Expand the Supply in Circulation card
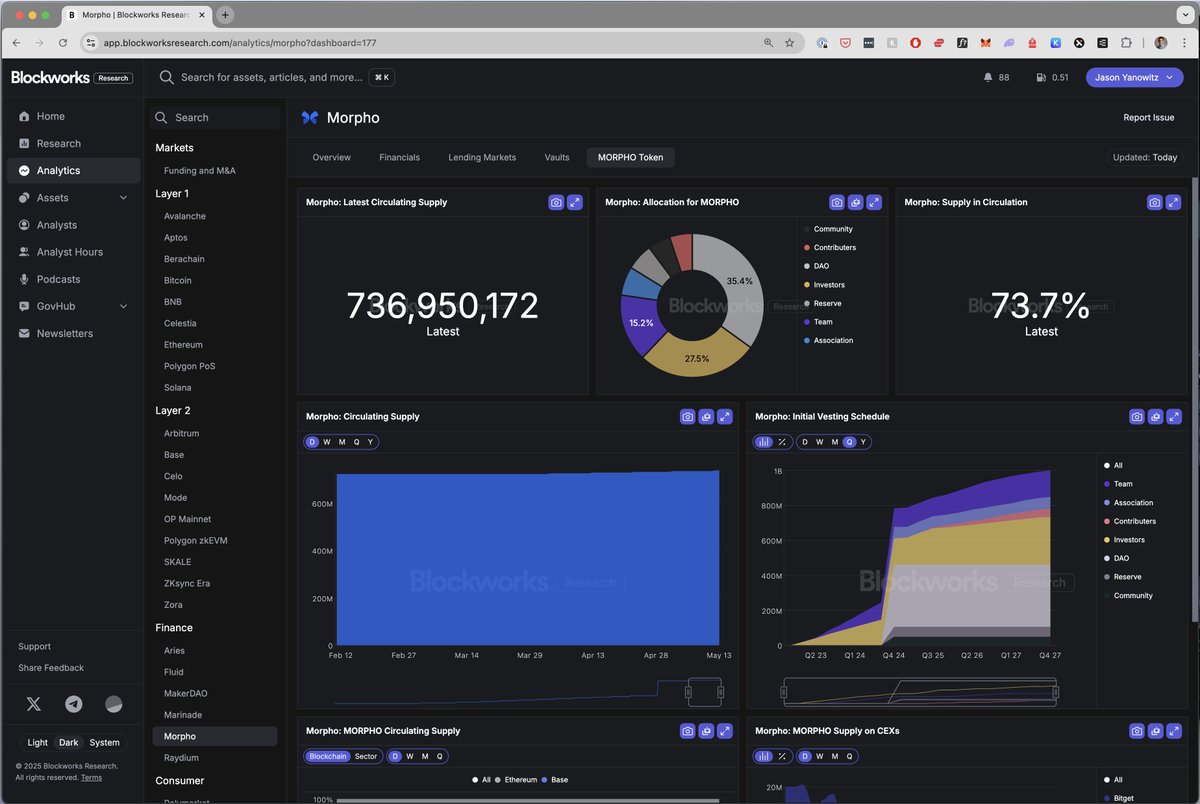Screen dimensions: 1200x804 1174,202
